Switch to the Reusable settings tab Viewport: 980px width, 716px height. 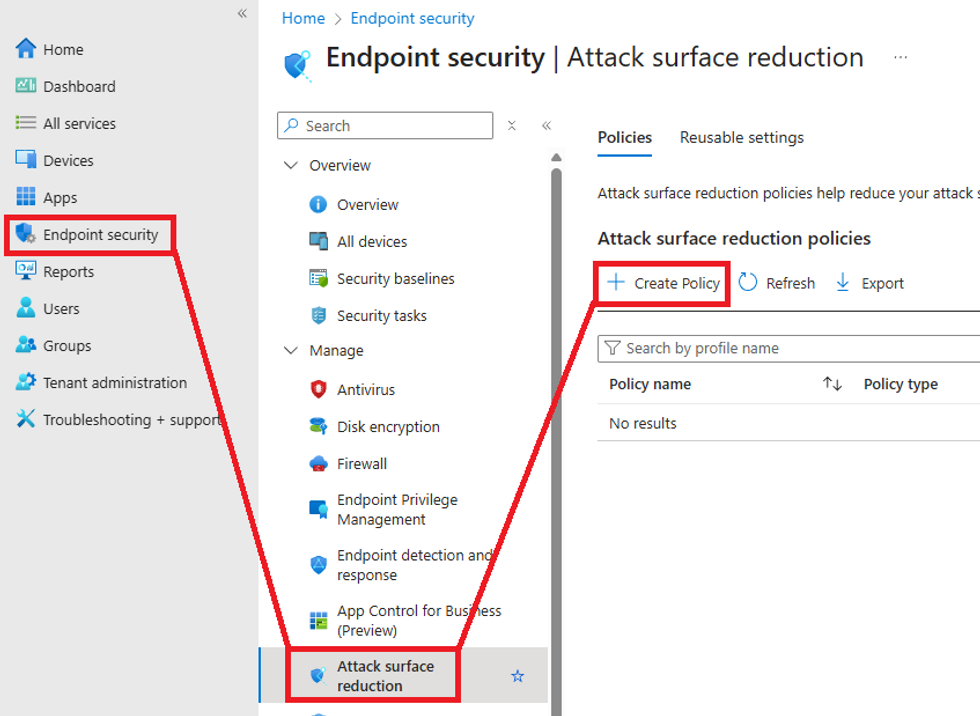pyautogui.click(x=741, y=137)
